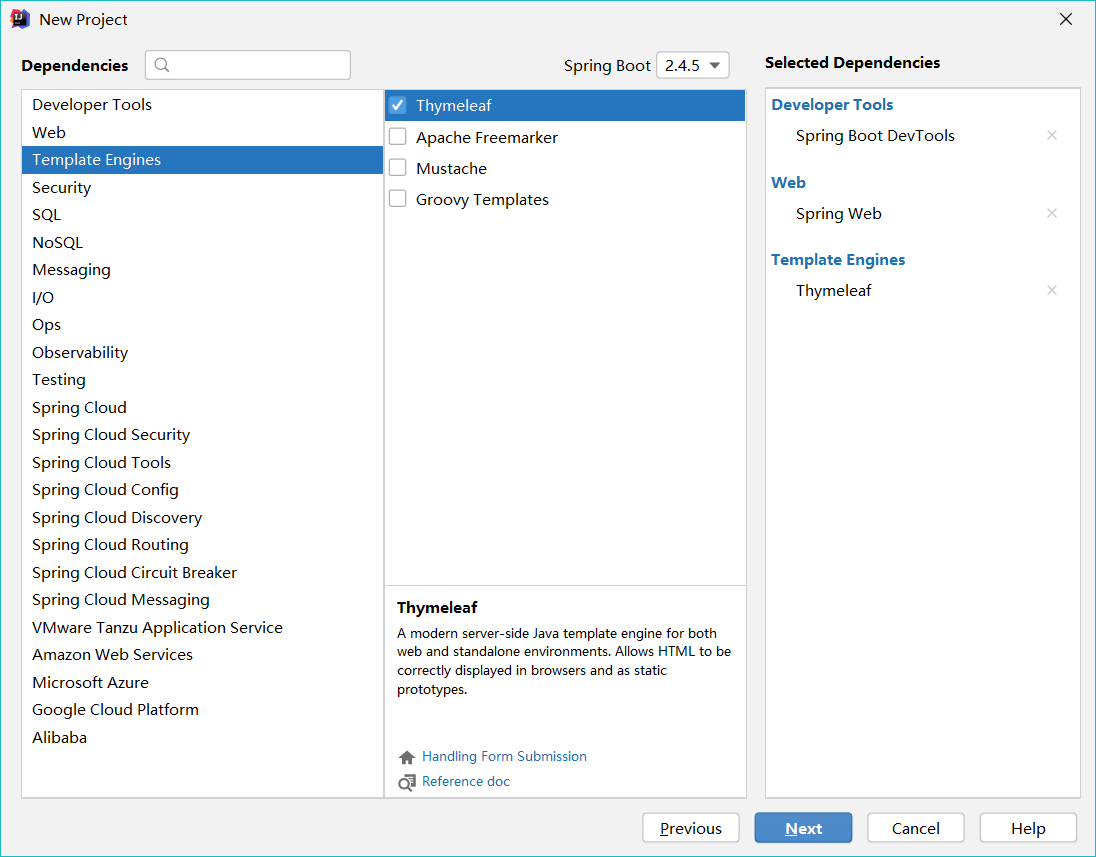Tick the Mustache checkbox
1096x857 pixels.
point(398,168)
